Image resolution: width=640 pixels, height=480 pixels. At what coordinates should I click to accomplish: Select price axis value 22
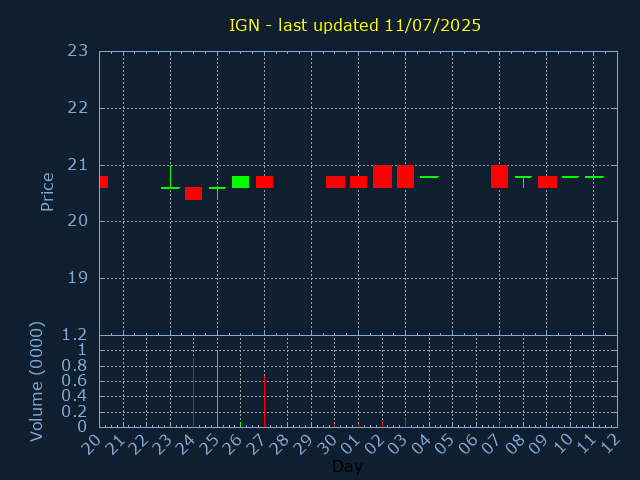[x=78, y=108]
